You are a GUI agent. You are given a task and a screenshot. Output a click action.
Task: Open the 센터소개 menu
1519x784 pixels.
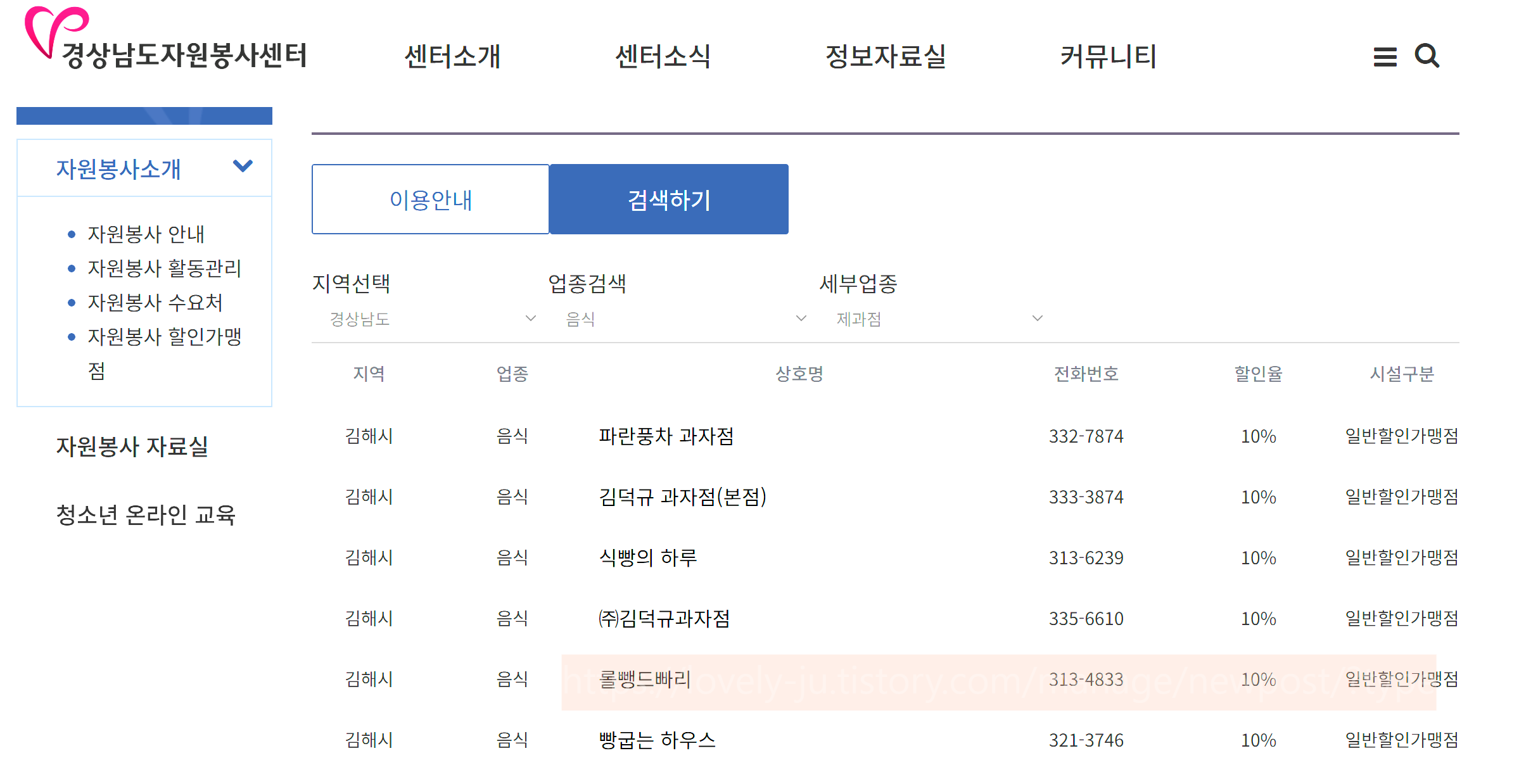tap(452, 56)
